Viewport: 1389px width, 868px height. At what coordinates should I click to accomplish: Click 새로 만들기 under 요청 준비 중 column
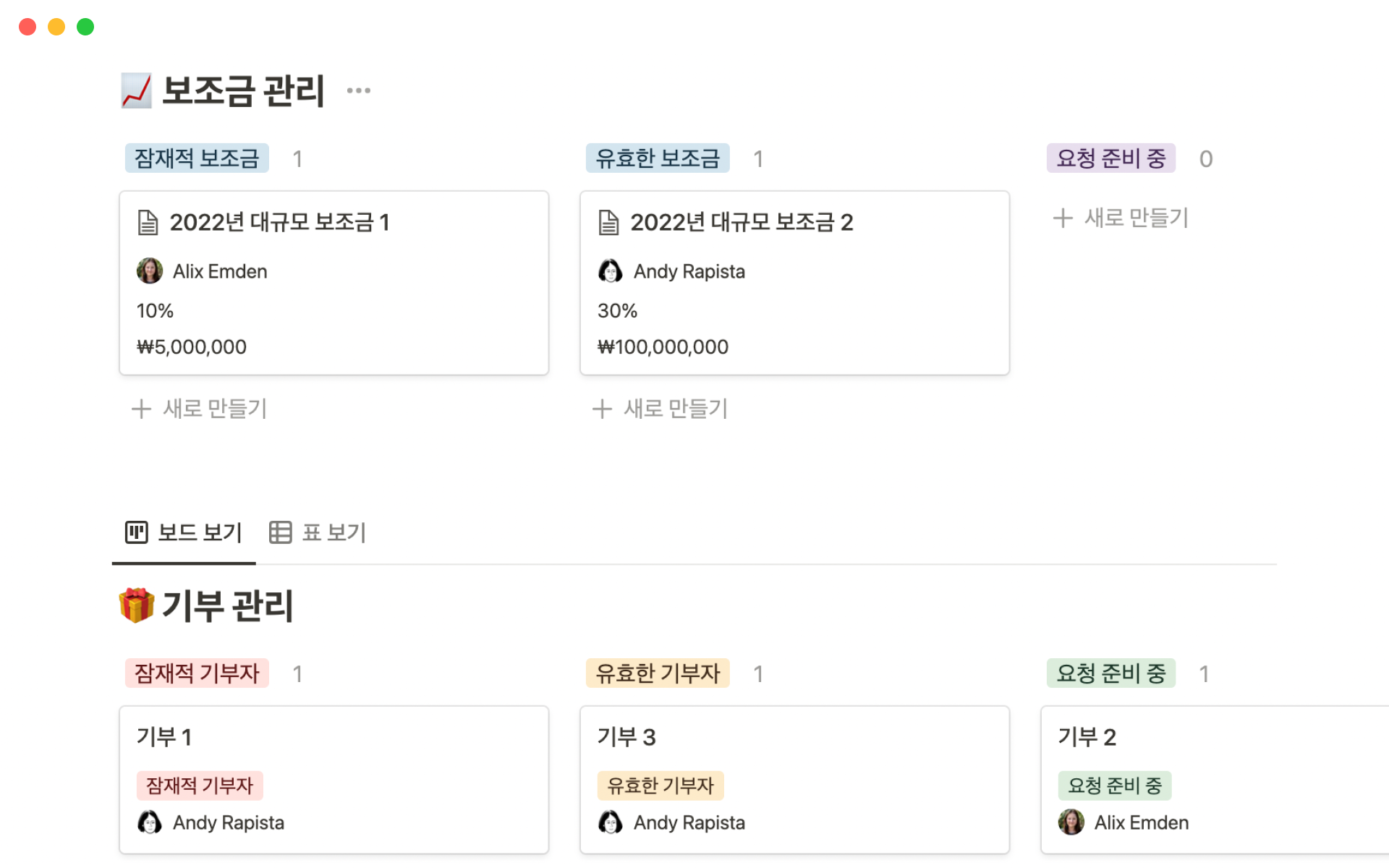pos(1121,218)
